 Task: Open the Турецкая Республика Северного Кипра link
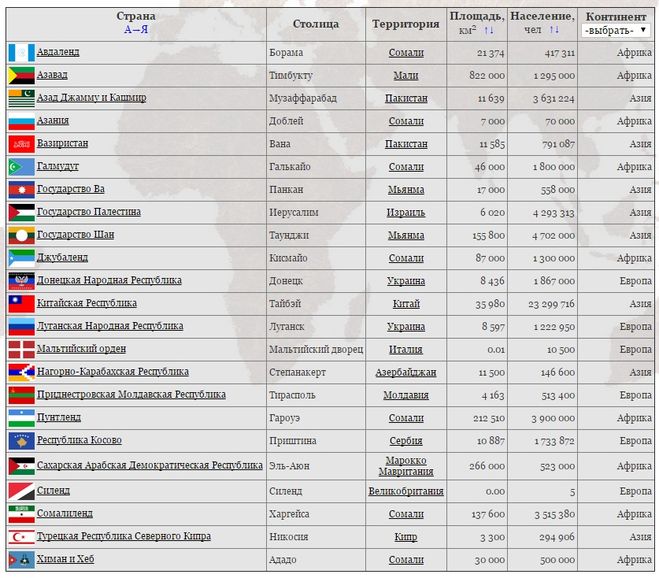pyautogui.click(x=123, y=537)
